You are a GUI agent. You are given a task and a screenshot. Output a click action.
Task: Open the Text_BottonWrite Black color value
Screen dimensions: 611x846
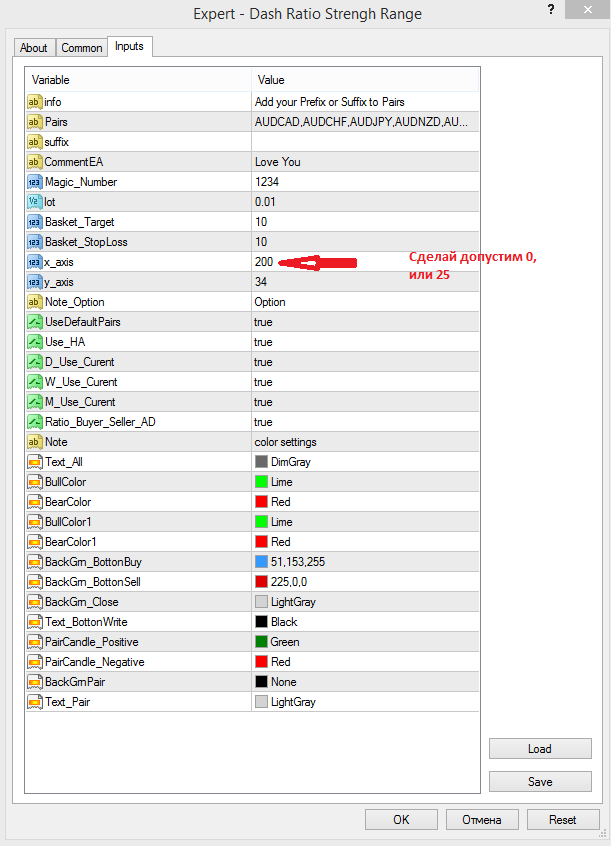[365, 622]
